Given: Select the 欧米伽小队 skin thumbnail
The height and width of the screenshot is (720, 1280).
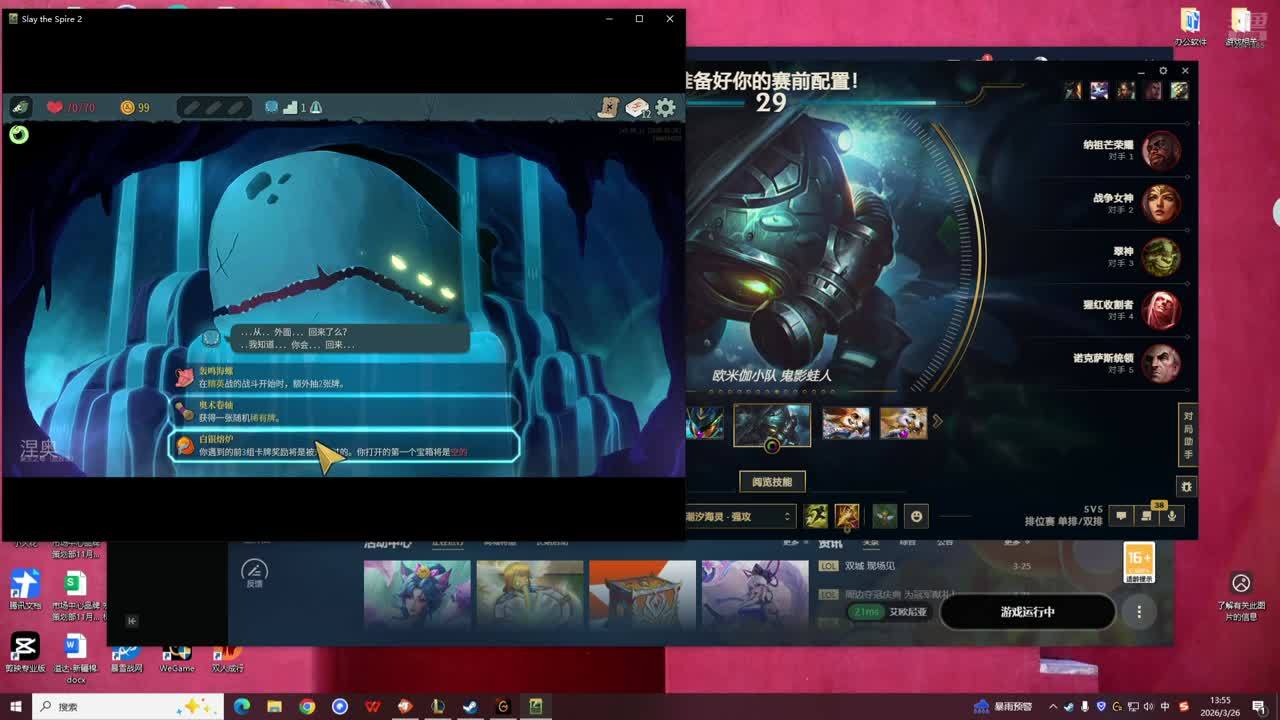Looking at the screenshot, I should pyautogui.click(x=772, y=424).
